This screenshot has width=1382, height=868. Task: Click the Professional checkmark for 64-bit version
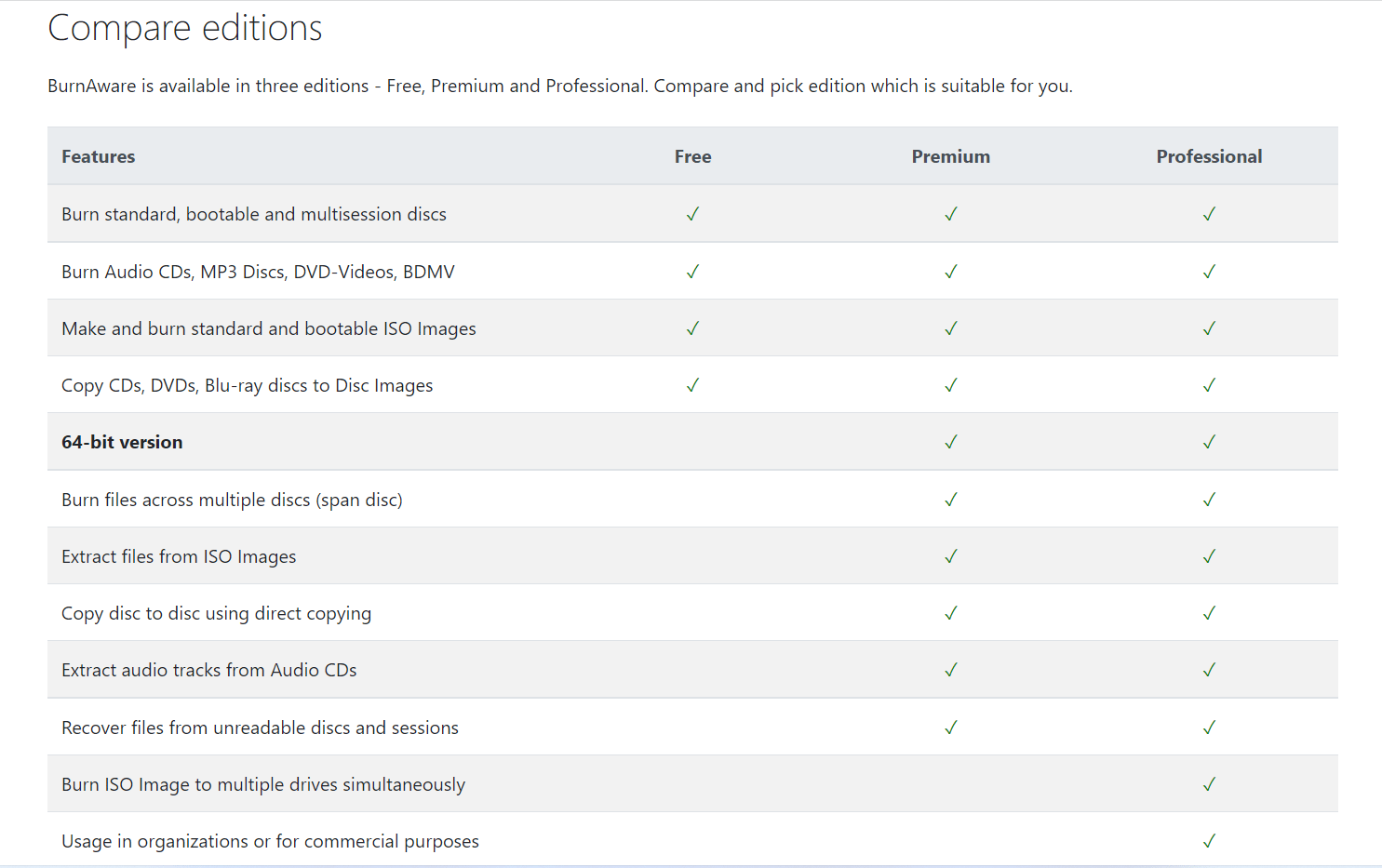click(x=1209, y=442)
